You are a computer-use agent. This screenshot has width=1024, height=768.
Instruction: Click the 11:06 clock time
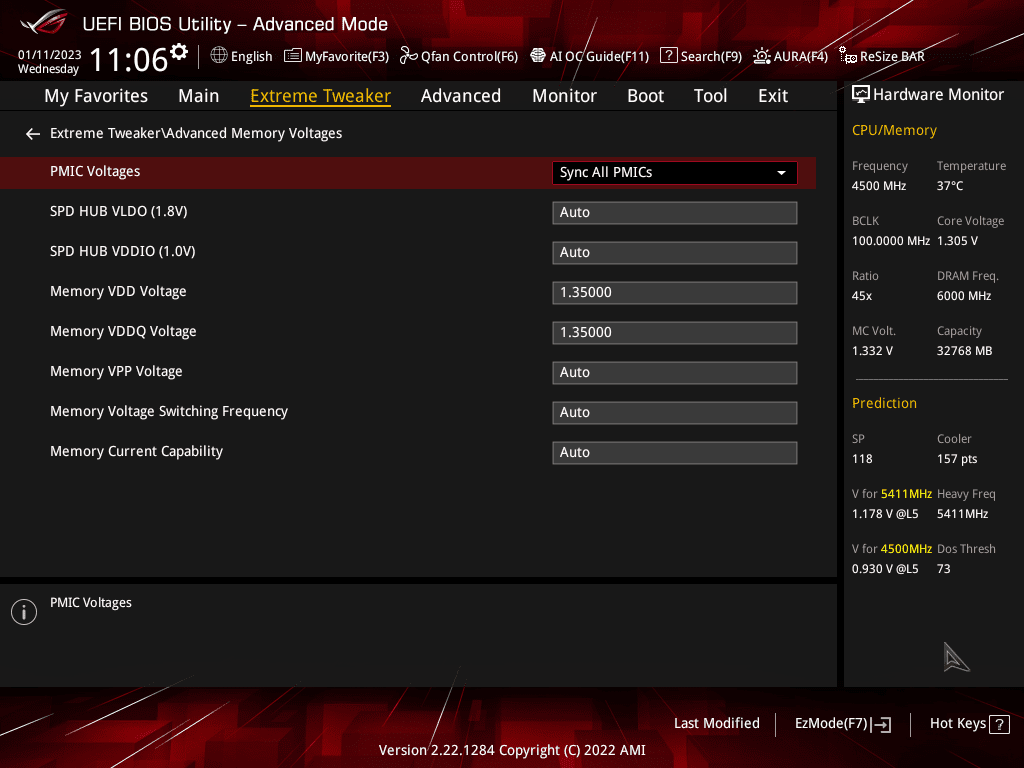[x=129, y=59]
